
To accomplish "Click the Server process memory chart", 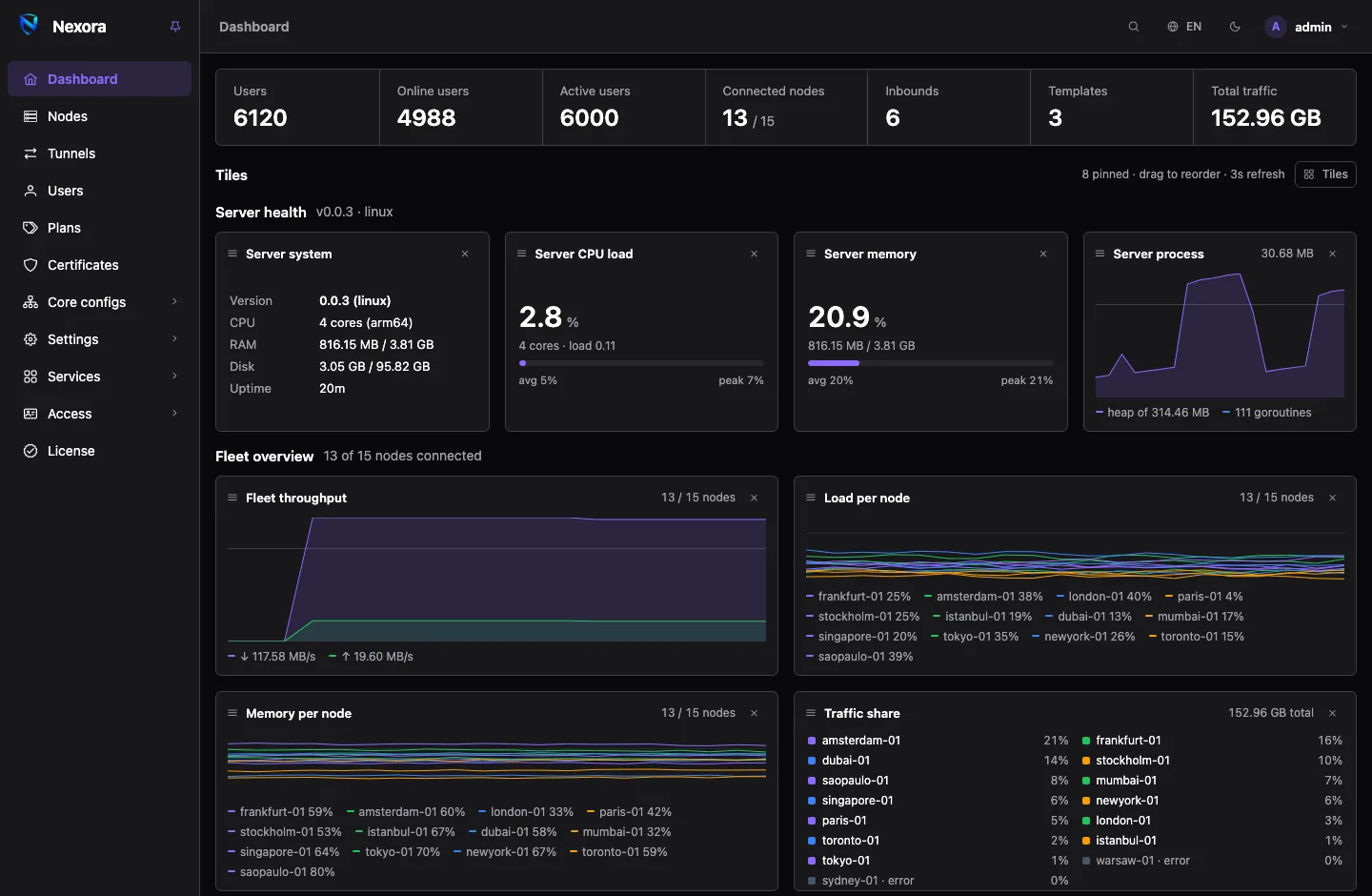I will click(1220, 336).
